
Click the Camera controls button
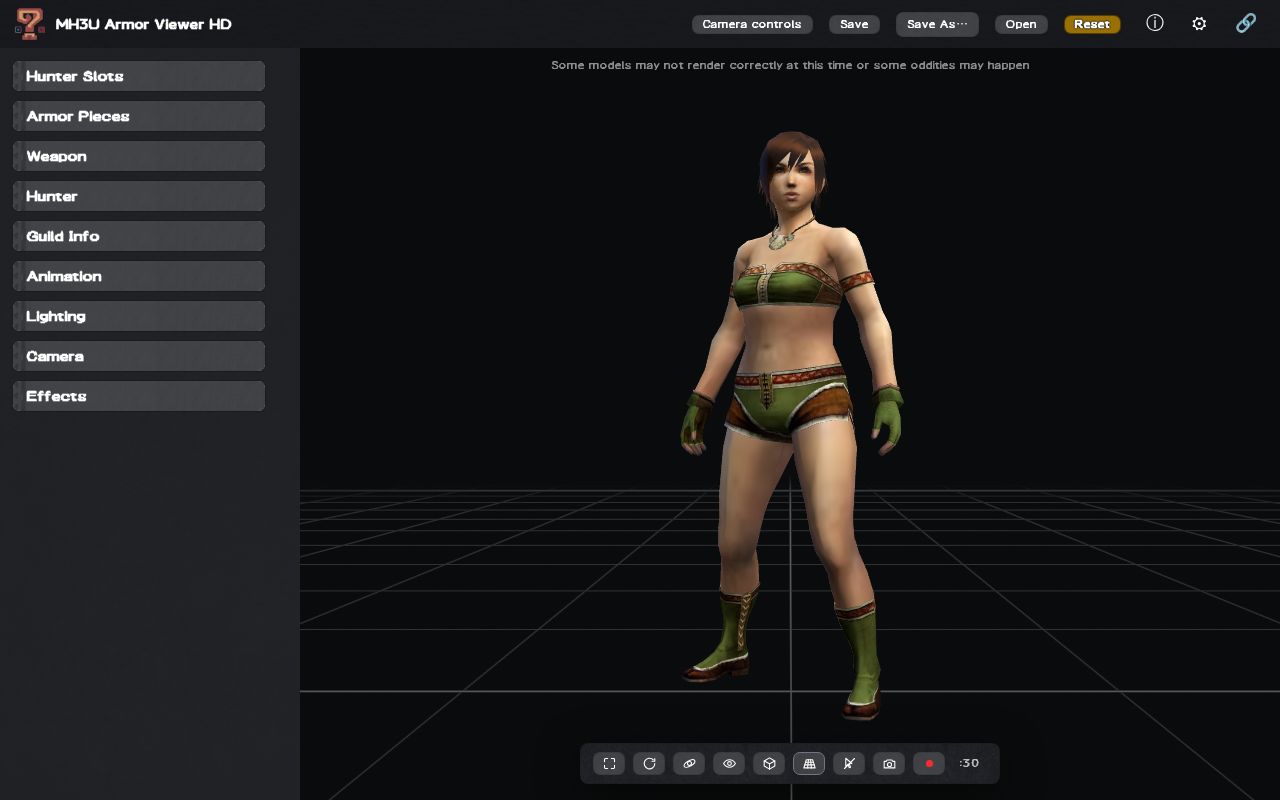coord(752,24)
